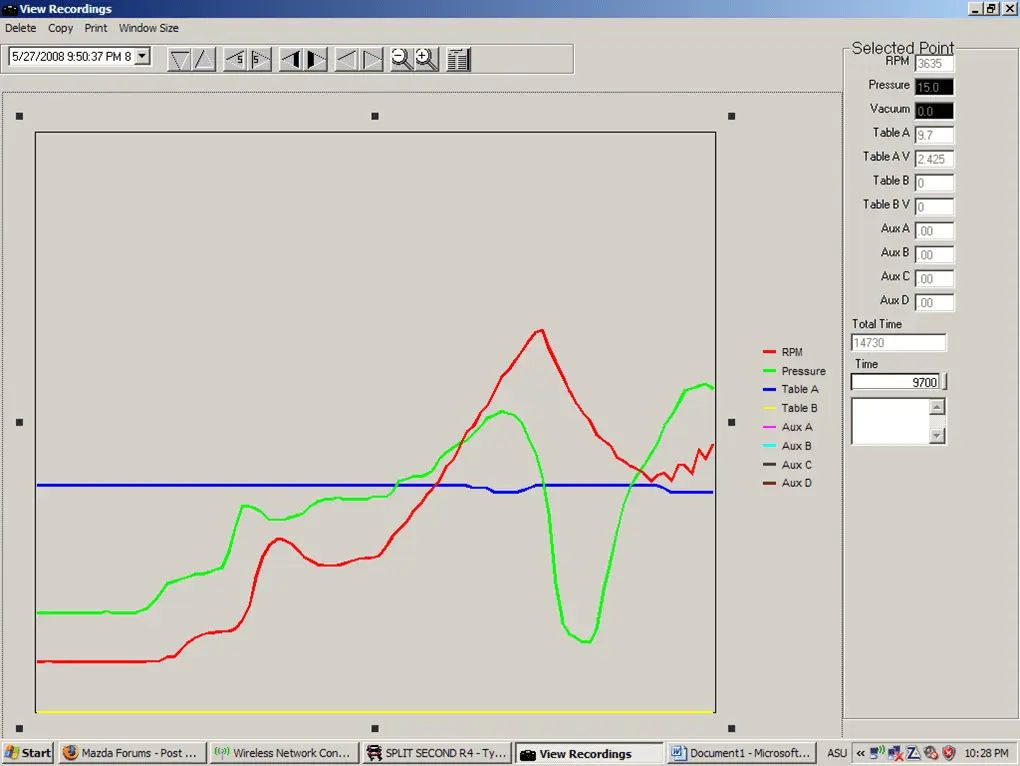Open the Window Size menu

pos(148,28)
